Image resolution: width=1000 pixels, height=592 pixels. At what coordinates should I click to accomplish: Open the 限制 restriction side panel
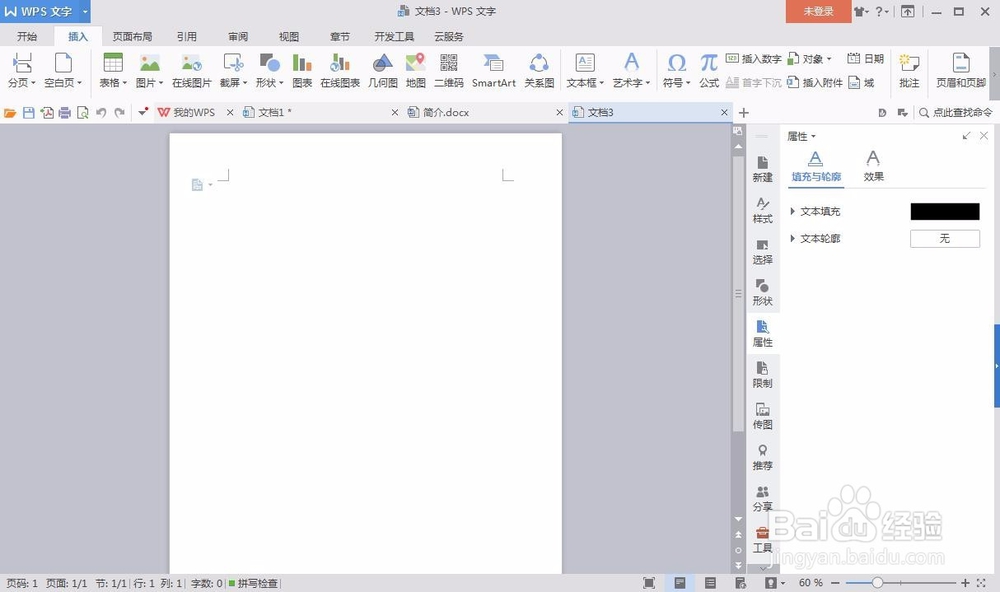click(762, 375)
